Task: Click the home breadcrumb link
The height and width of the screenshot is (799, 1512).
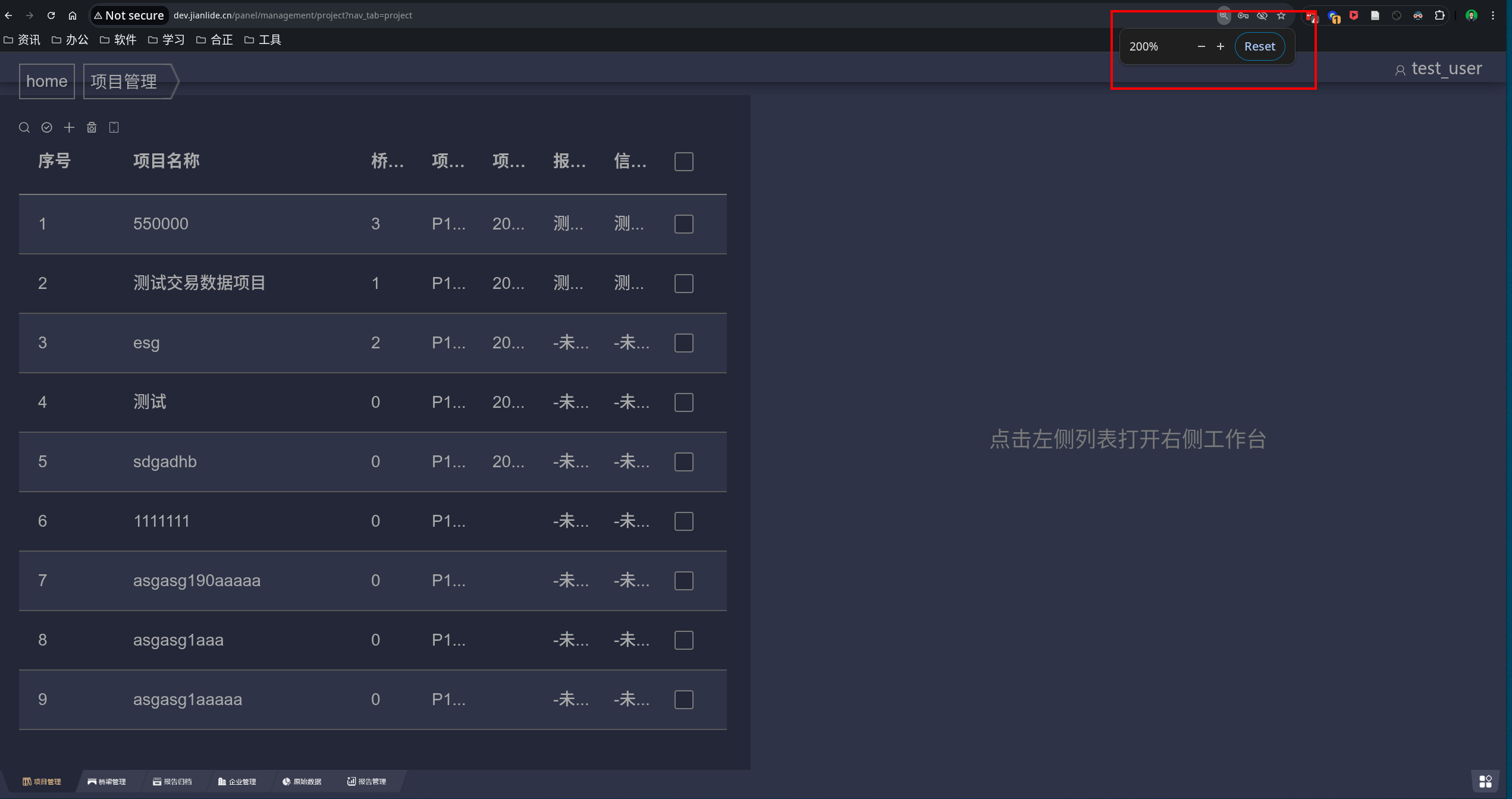Action: [46, 81]
